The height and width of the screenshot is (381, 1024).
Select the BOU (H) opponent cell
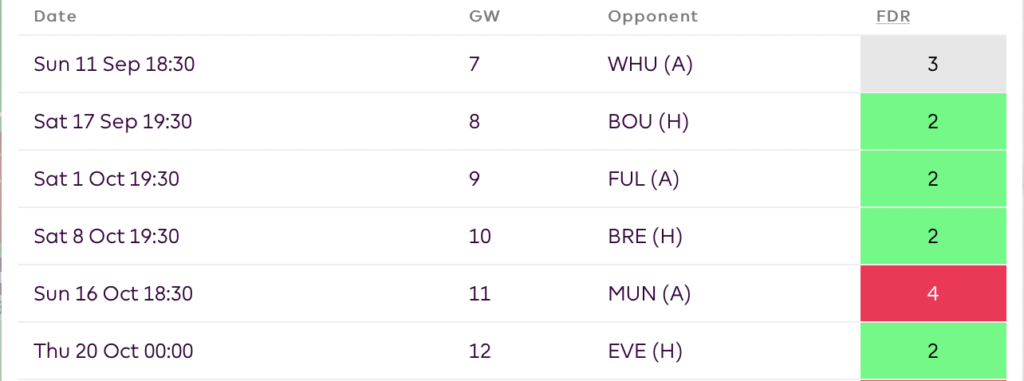tap(648, 122)
